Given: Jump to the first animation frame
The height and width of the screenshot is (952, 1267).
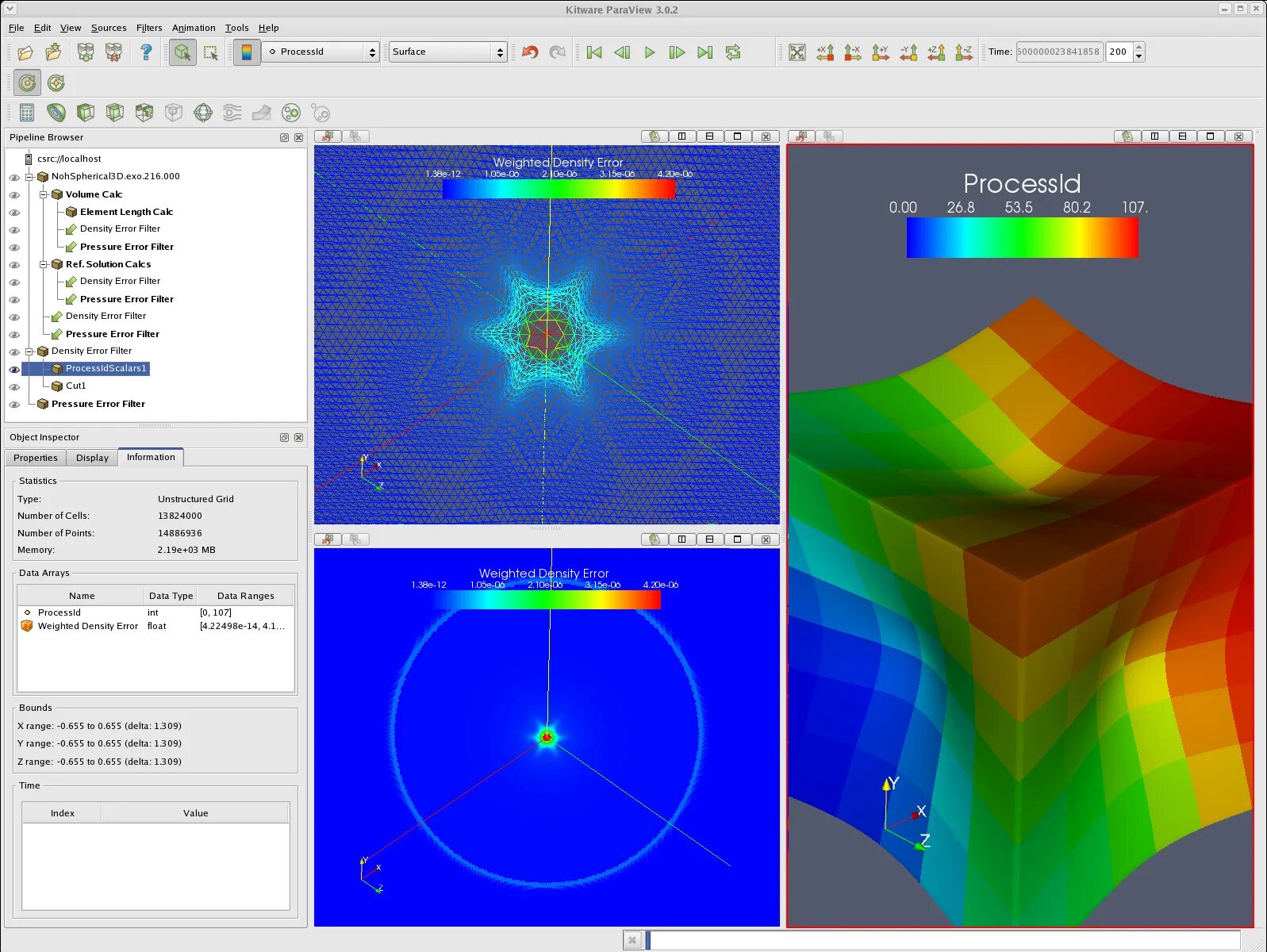Looking at the screenshot, I should (x=594, y=52).
